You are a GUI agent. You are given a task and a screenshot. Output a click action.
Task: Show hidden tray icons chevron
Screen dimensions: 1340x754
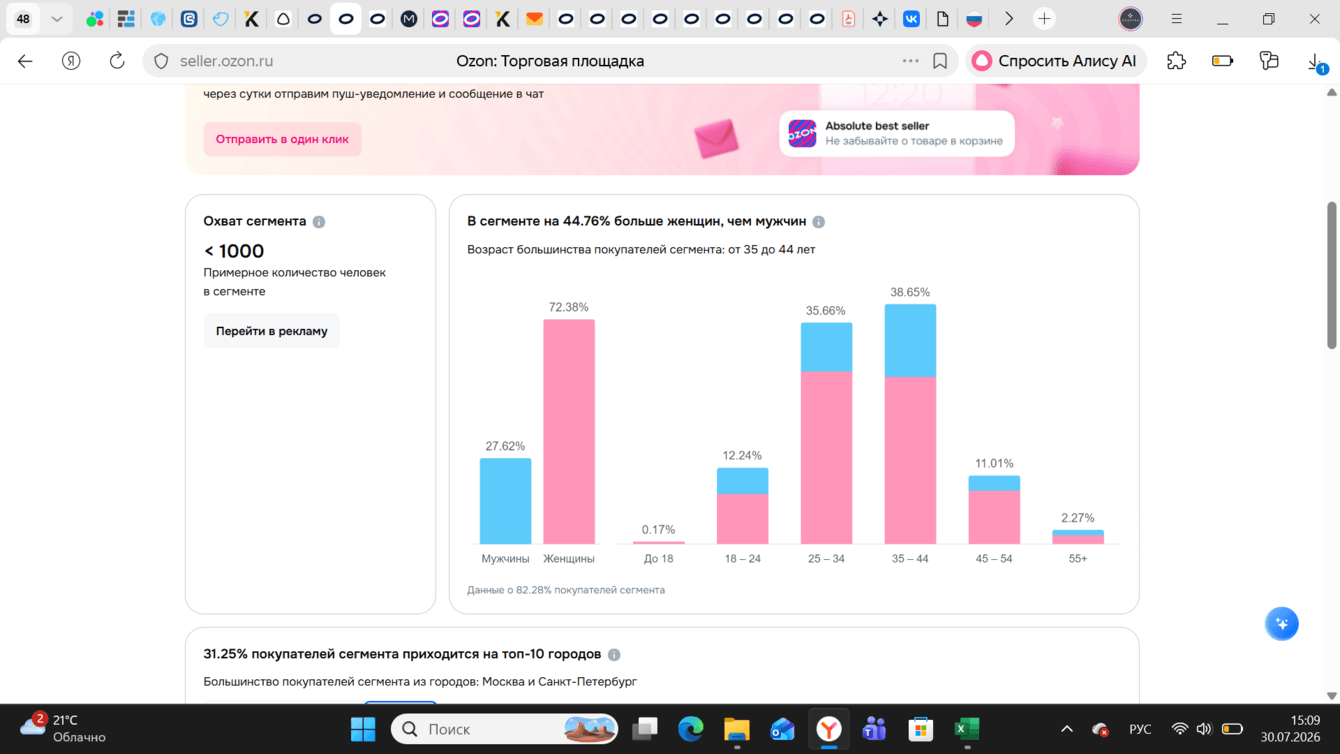click(1067, 729)
